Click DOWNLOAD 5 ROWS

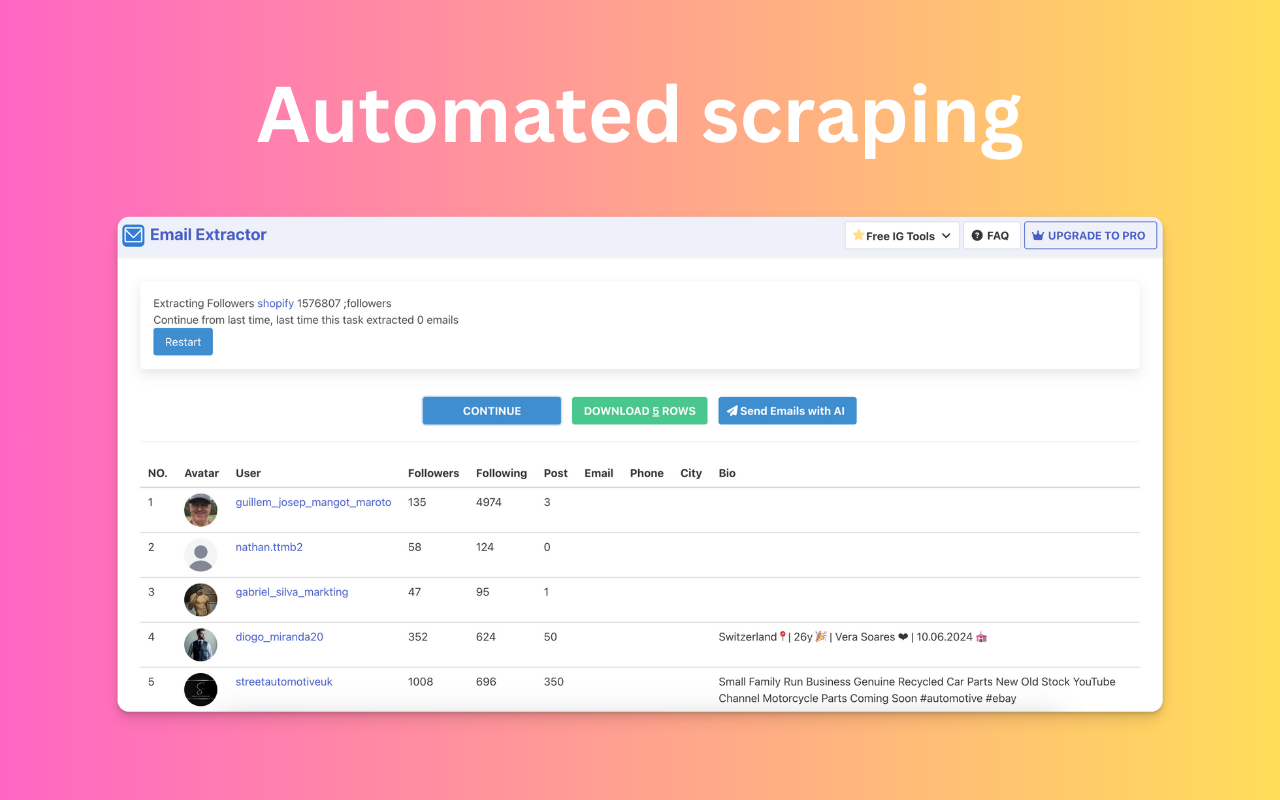[x=639, y=410]
